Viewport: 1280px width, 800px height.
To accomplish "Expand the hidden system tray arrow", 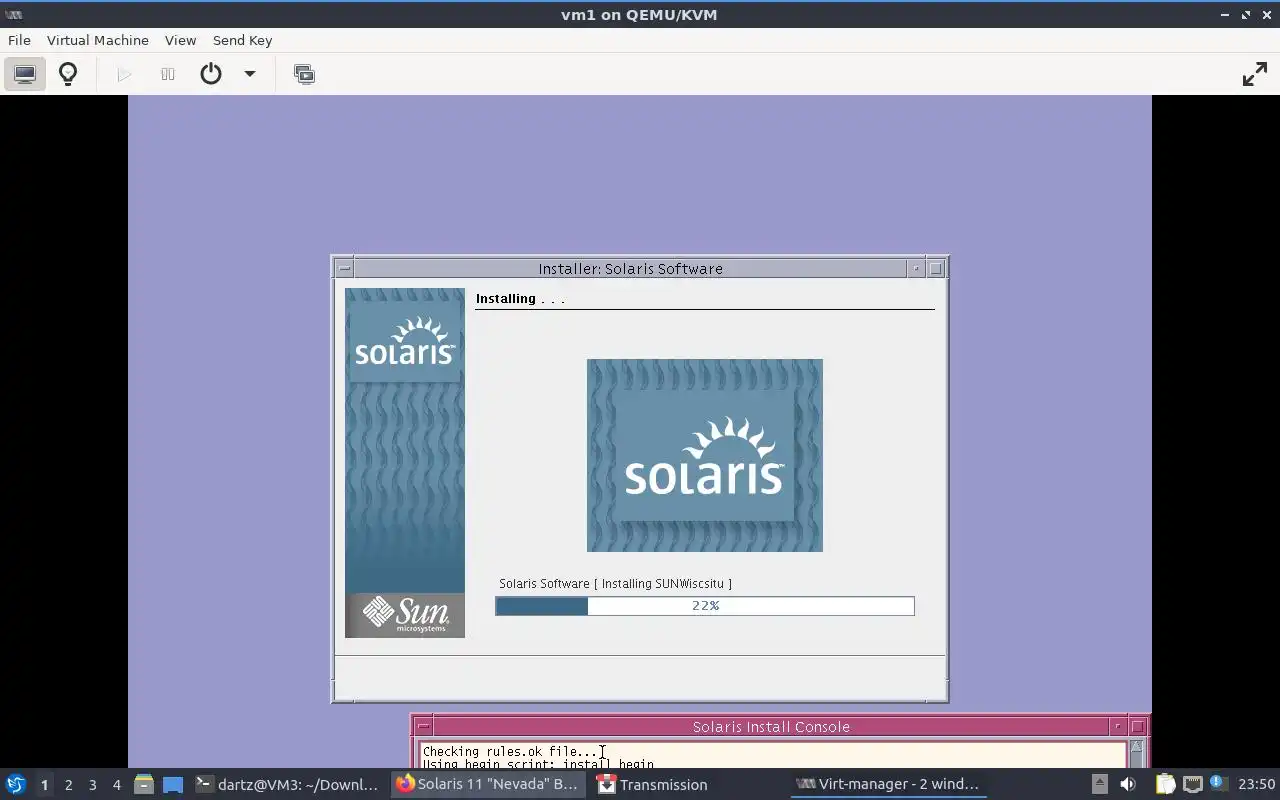I will pos(1099,784).
